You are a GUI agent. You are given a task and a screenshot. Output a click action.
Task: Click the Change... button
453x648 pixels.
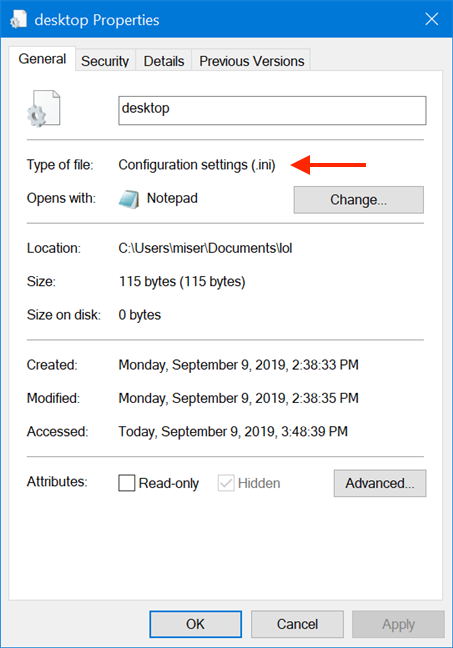pyautogui.click(x=359, y=200)
